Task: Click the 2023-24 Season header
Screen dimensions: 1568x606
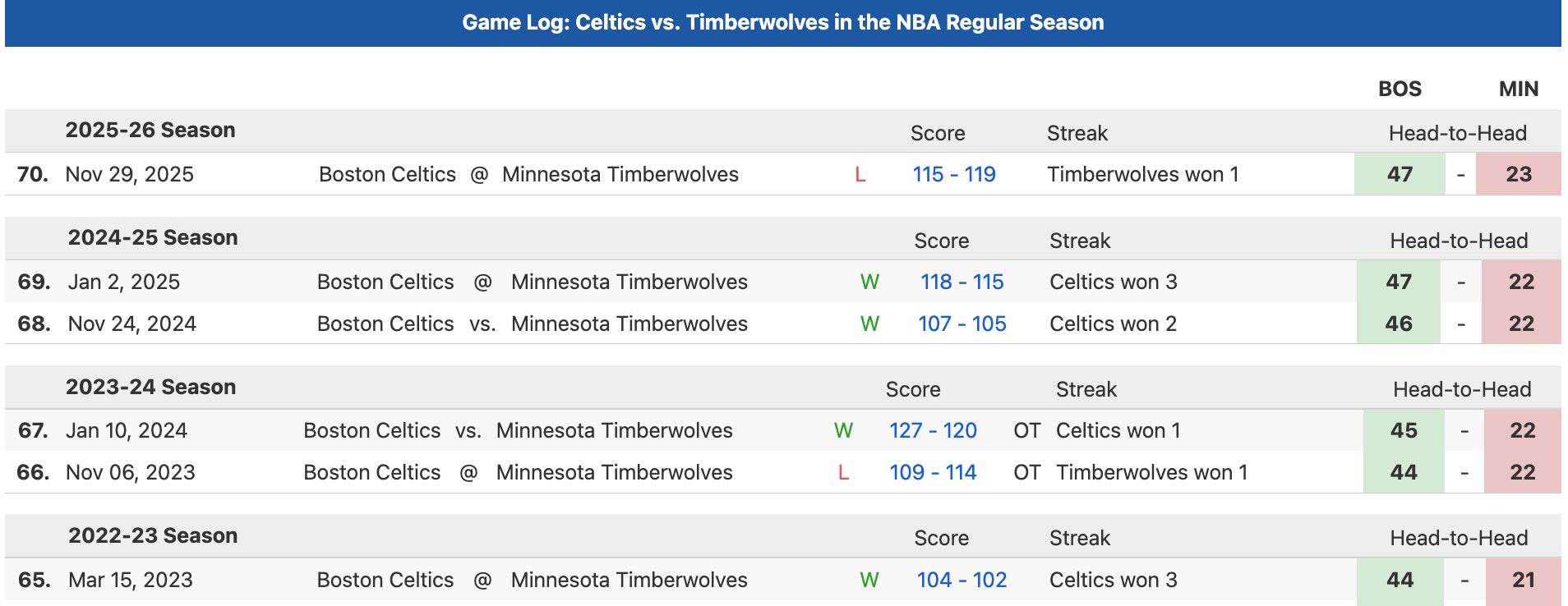Action: click(150, 387)
